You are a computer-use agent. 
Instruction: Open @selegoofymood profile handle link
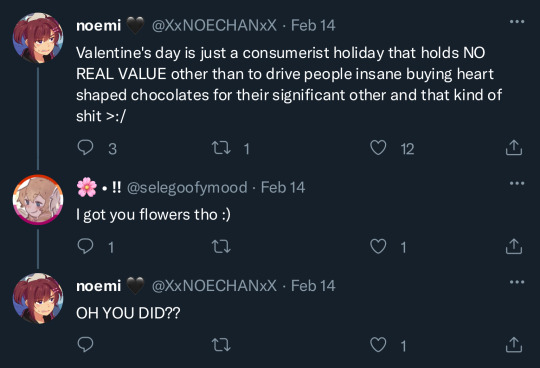(187, 188)
